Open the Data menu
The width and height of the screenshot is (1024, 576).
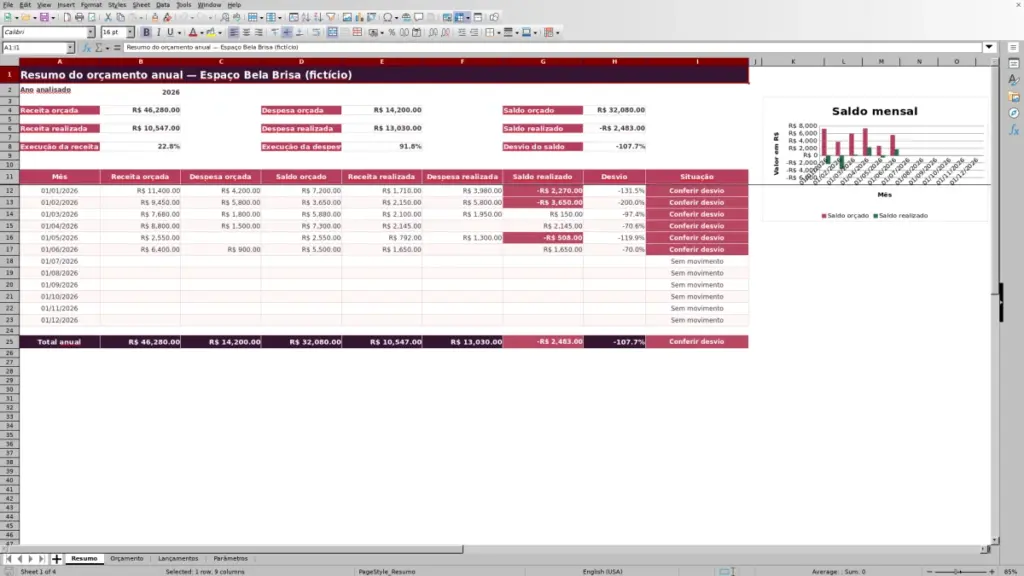pos(163,5)
